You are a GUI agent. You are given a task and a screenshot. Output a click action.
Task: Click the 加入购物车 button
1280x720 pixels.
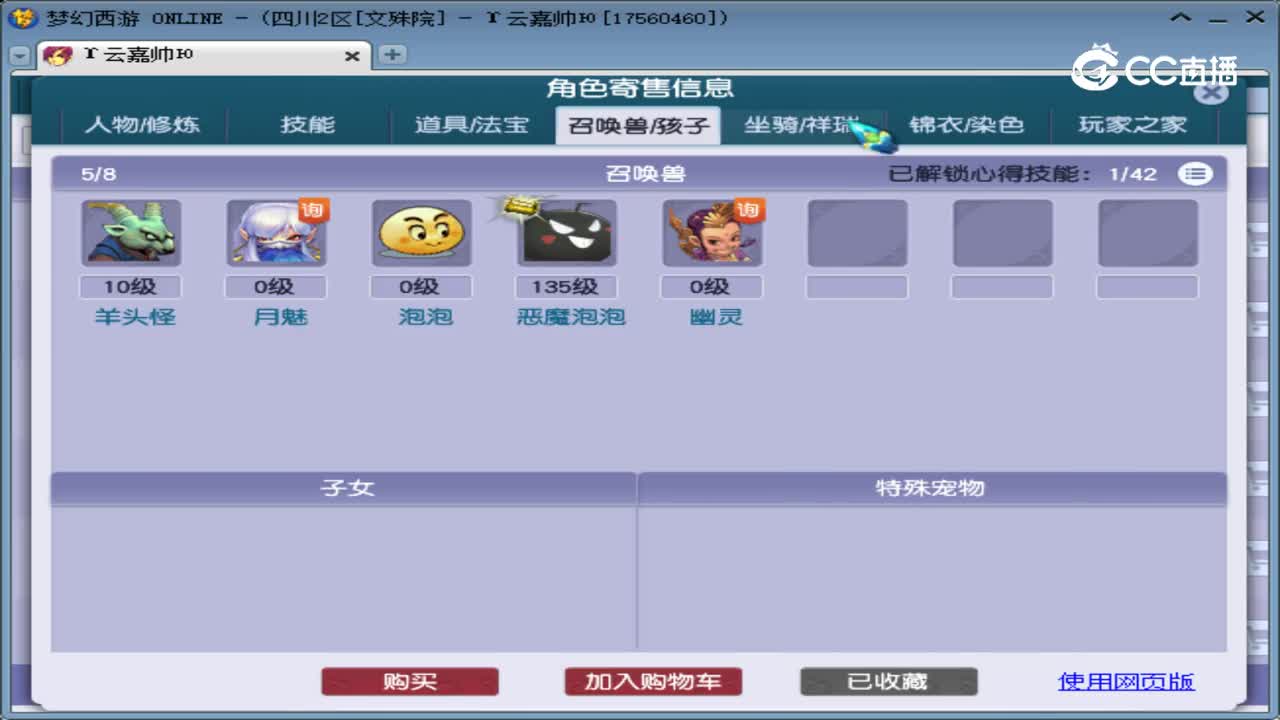coord(653,682)
